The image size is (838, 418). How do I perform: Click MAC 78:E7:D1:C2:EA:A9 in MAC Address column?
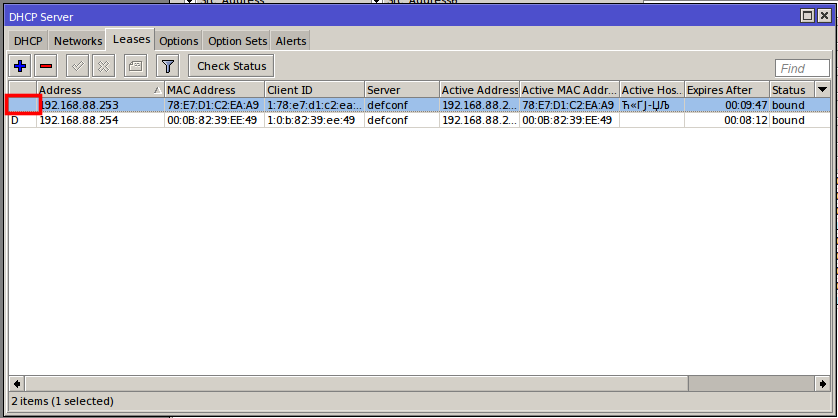[x=213, y=105]
